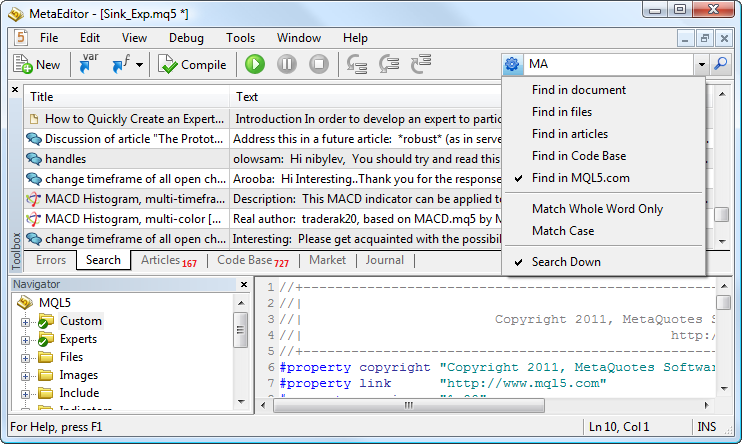Click the Step Over debug icon
Viewport: 742px width, 444px height.
[x=389, y=64]
